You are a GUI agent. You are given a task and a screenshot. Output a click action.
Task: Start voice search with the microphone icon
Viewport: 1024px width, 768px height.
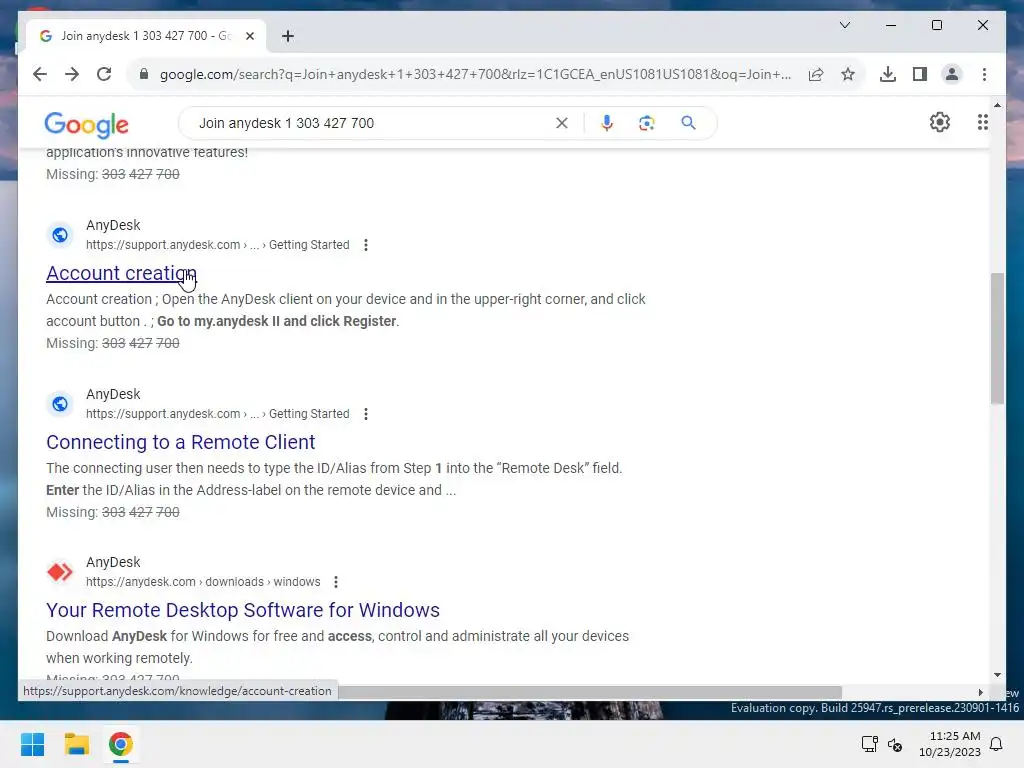[607, 123]
